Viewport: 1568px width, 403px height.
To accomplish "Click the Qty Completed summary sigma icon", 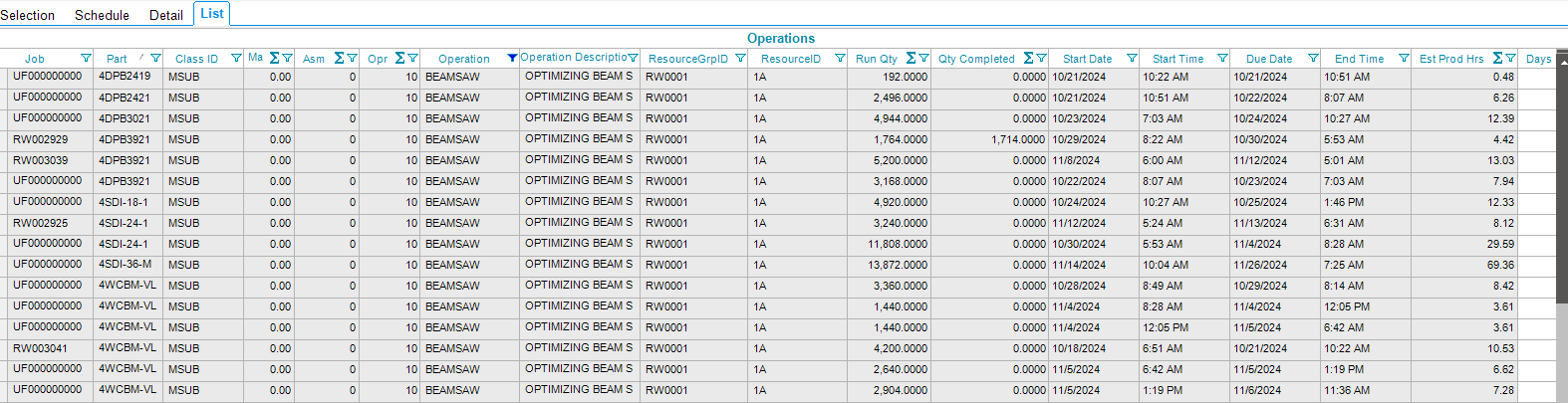I will (1029, 58).
